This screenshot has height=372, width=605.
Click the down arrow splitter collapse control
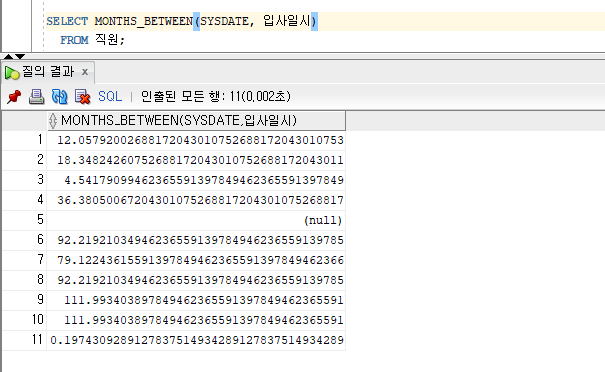coord(20,57)
